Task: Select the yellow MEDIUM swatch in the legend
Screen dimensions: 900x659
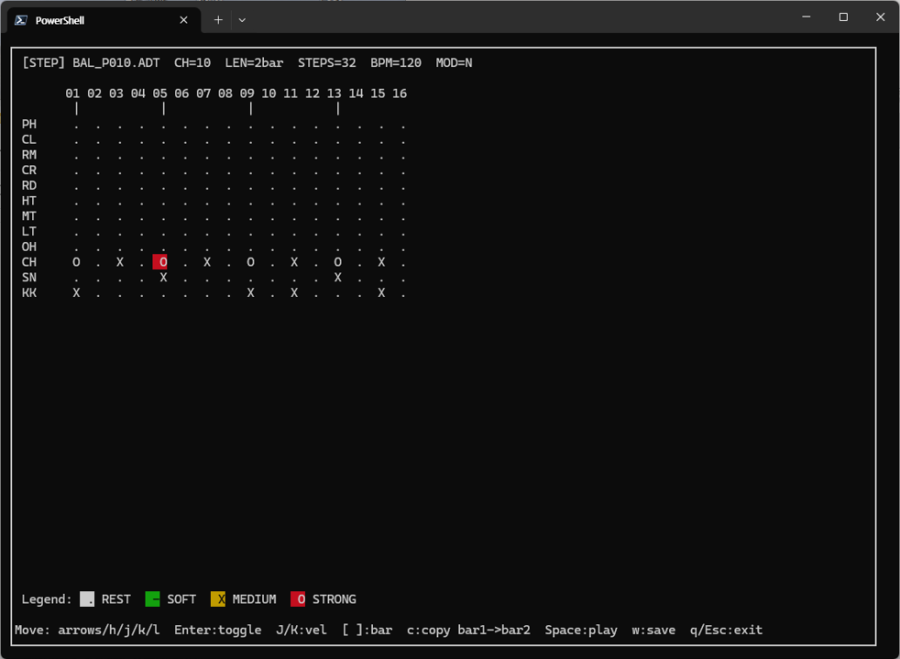Action: point(218,598)
